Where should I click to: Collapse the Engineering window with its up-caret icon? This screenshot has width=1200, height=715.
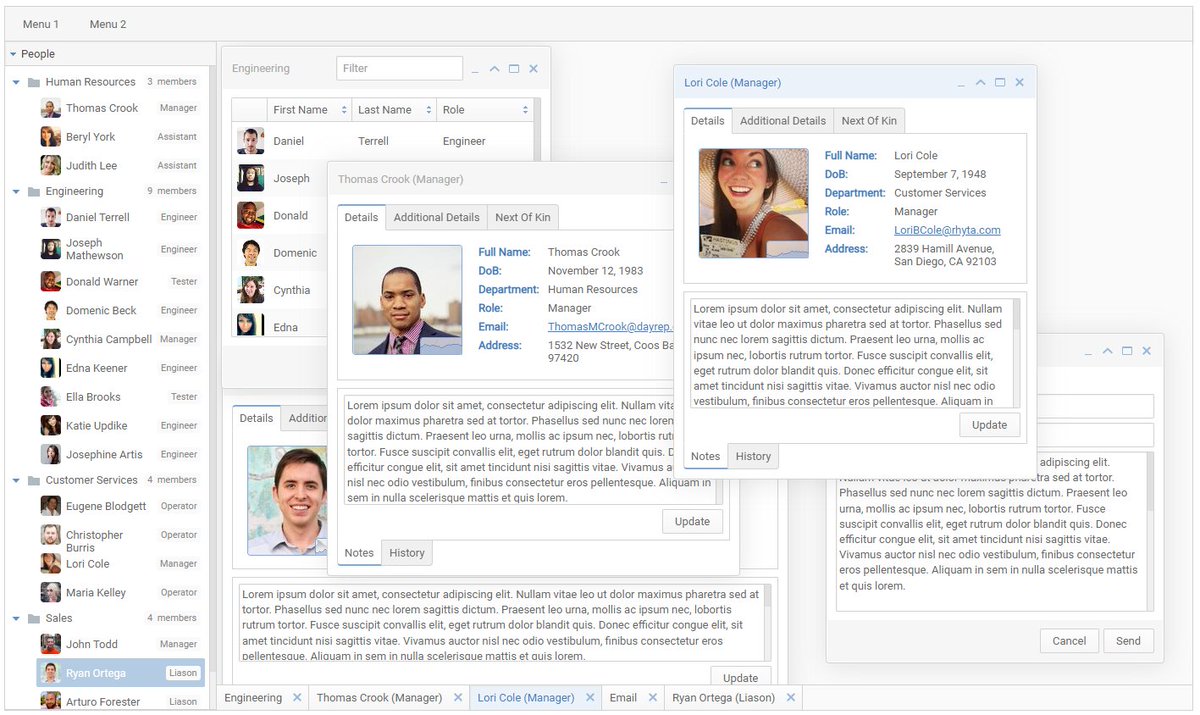pyautogui.click(x=495, y=69)
